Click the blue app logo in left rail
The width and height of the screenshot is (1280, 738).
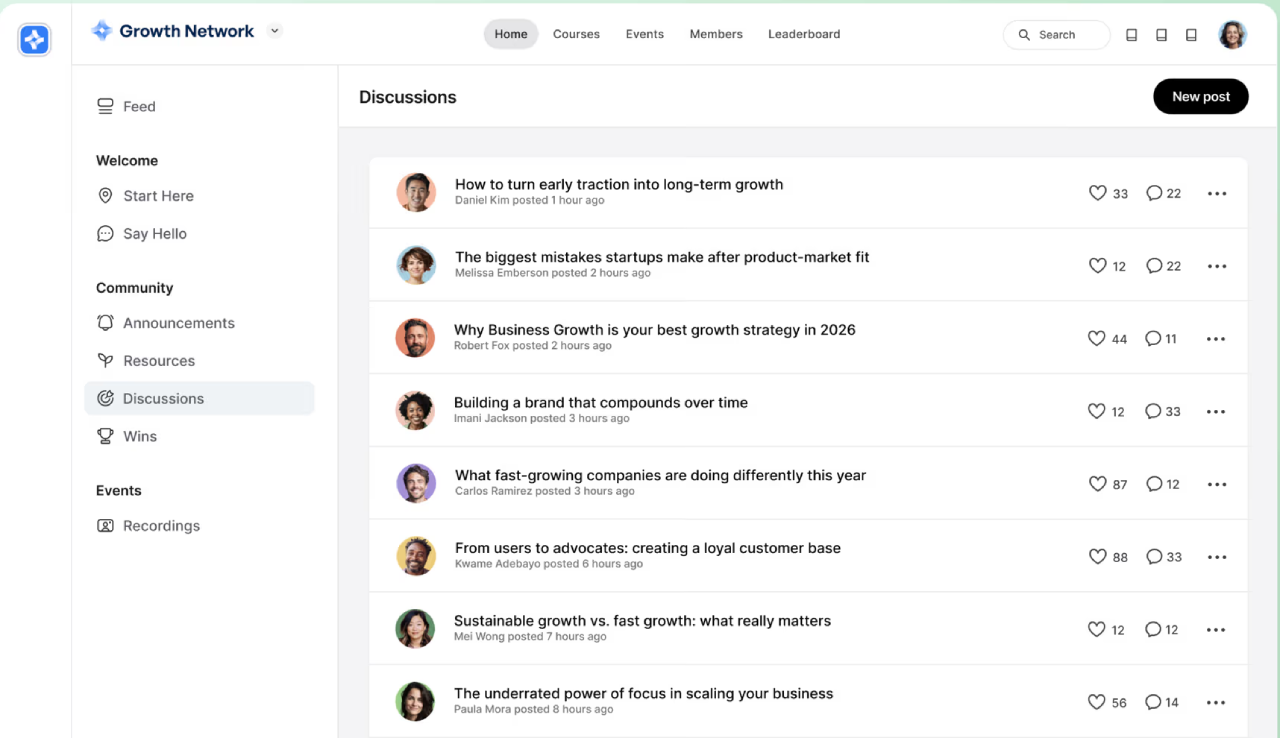tap(35, 40)
